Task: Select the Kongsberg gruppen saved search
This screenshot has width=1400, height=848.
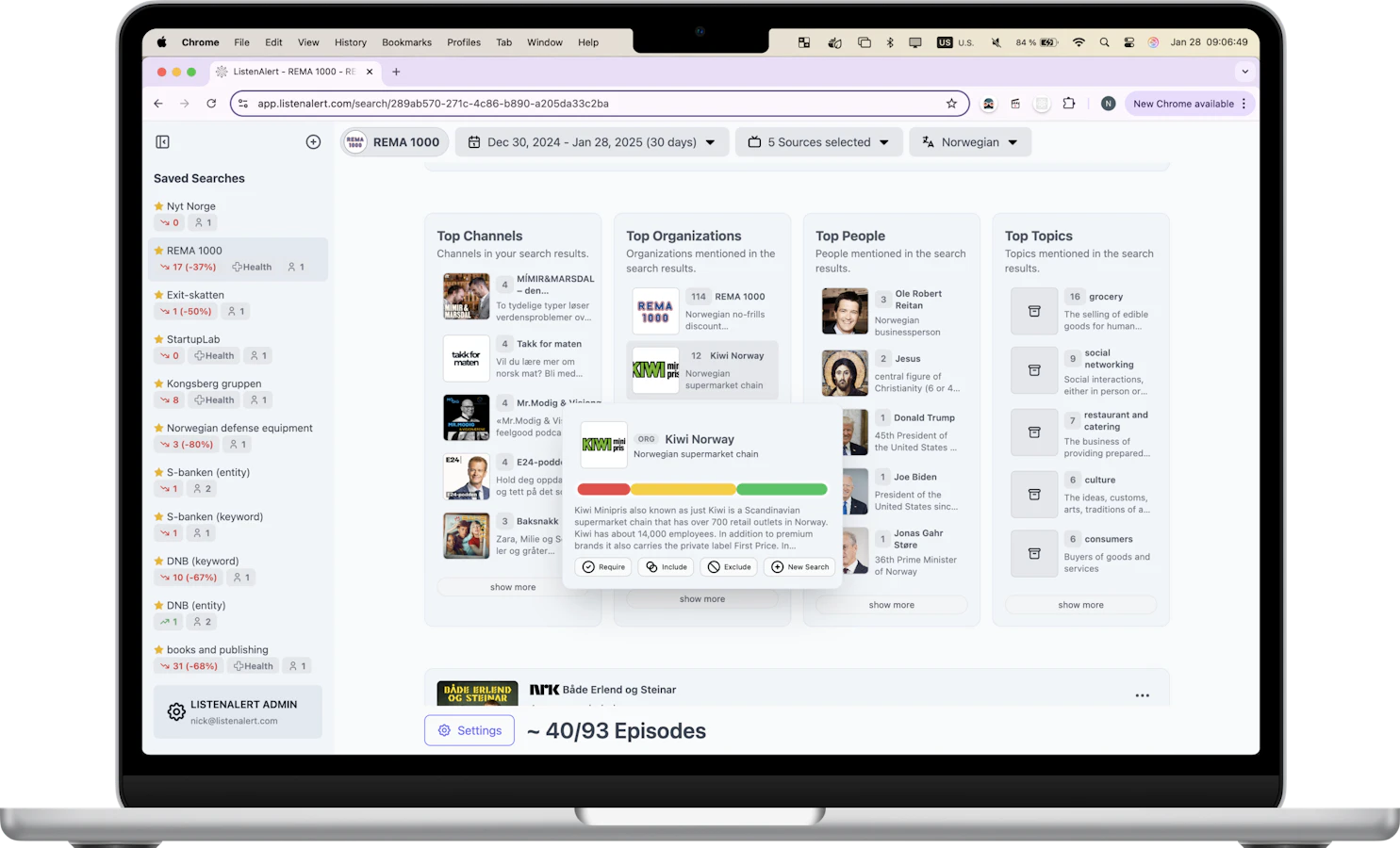Action: [239, 392]
